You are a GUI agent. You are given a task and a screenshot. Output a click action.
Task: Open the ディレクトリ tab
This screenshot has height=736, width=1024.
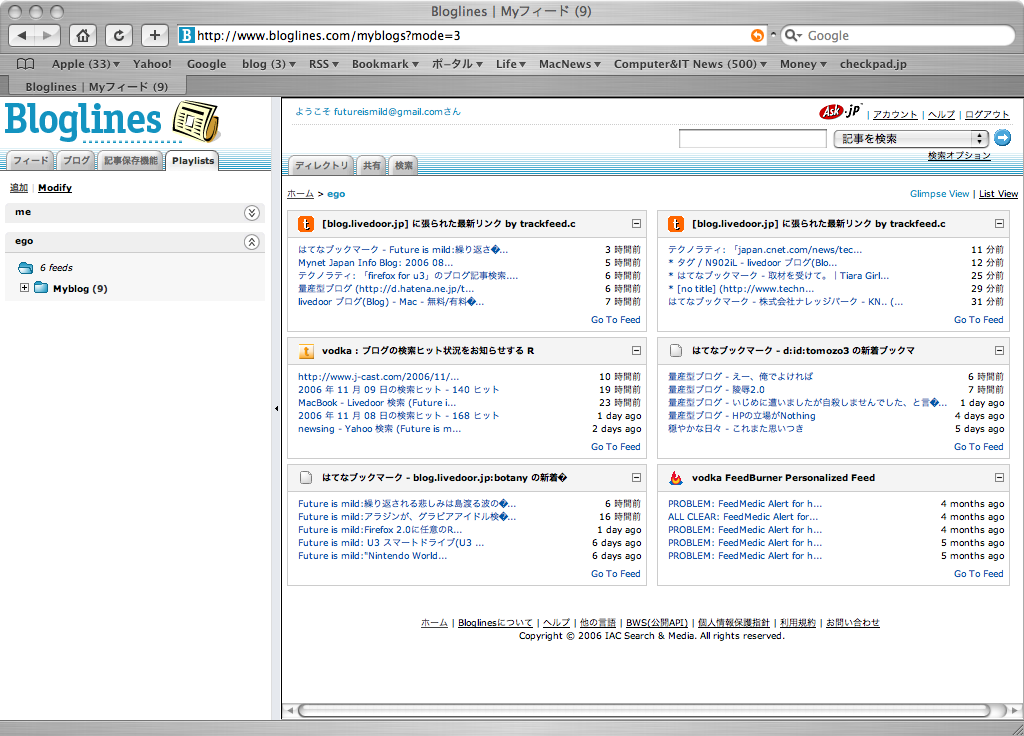[321, 166]
